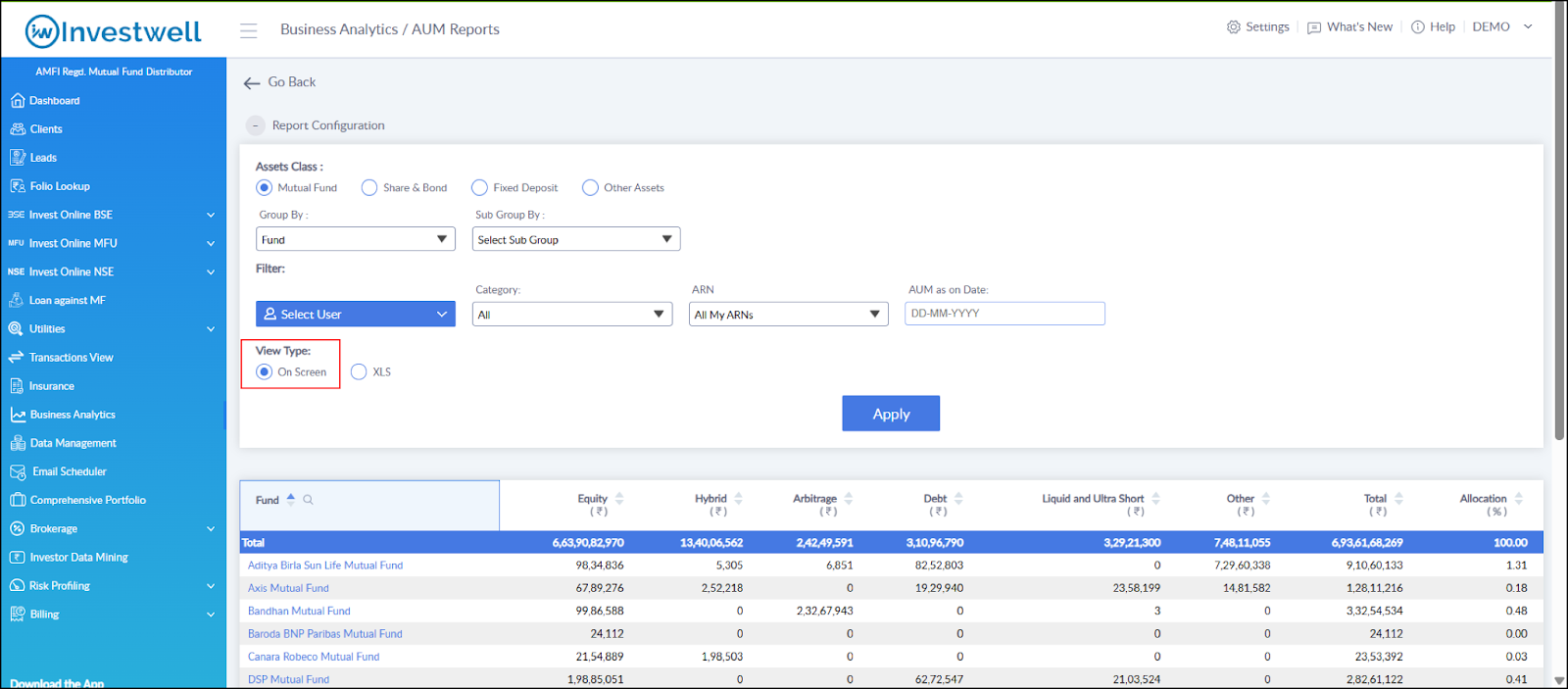This screenshot has height=689, width=1568.
Task: Click the Transactions View arrows icon
Action: tap(16, 357)
